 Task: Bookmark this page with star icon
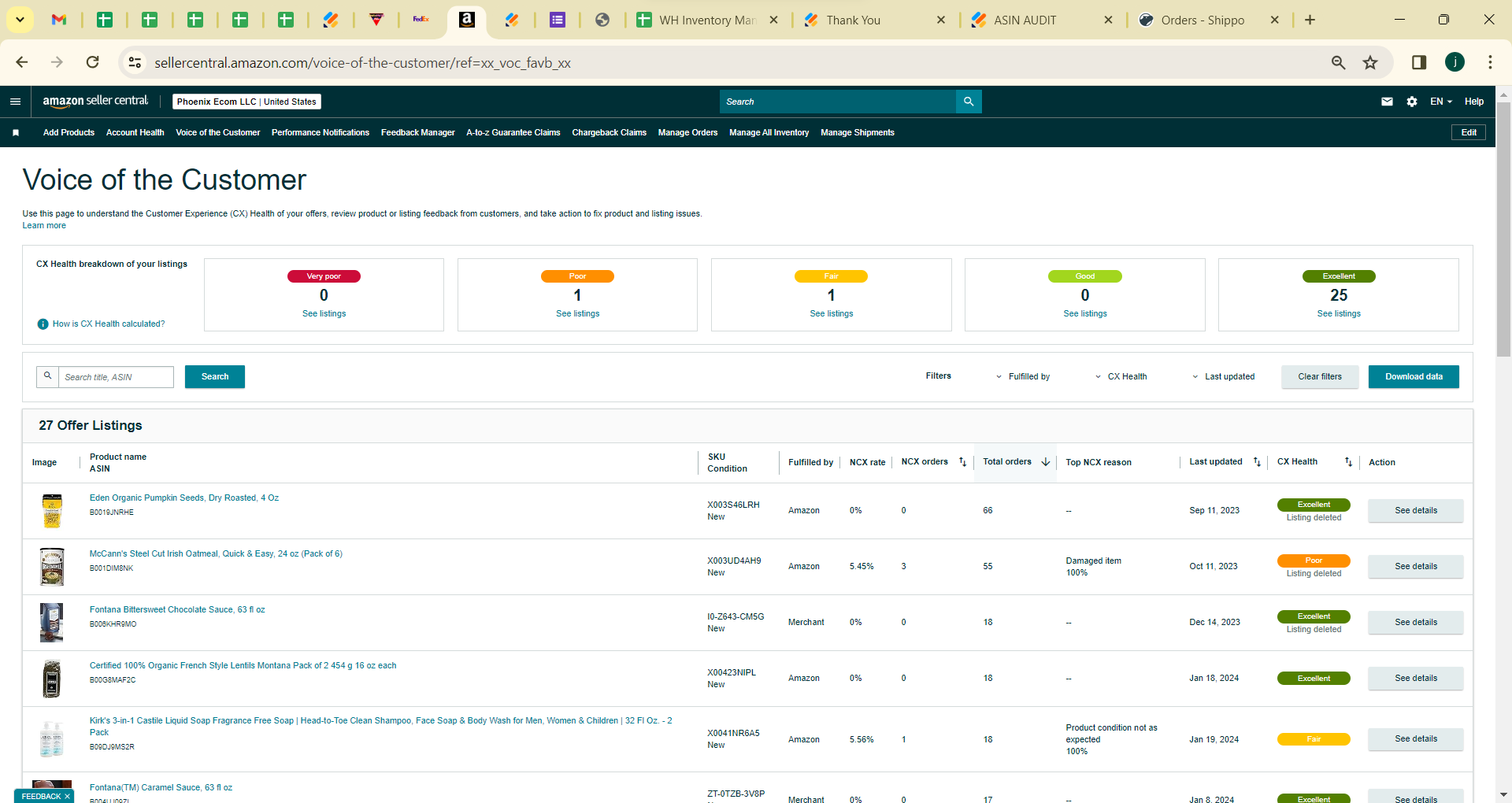[1370, 62]
